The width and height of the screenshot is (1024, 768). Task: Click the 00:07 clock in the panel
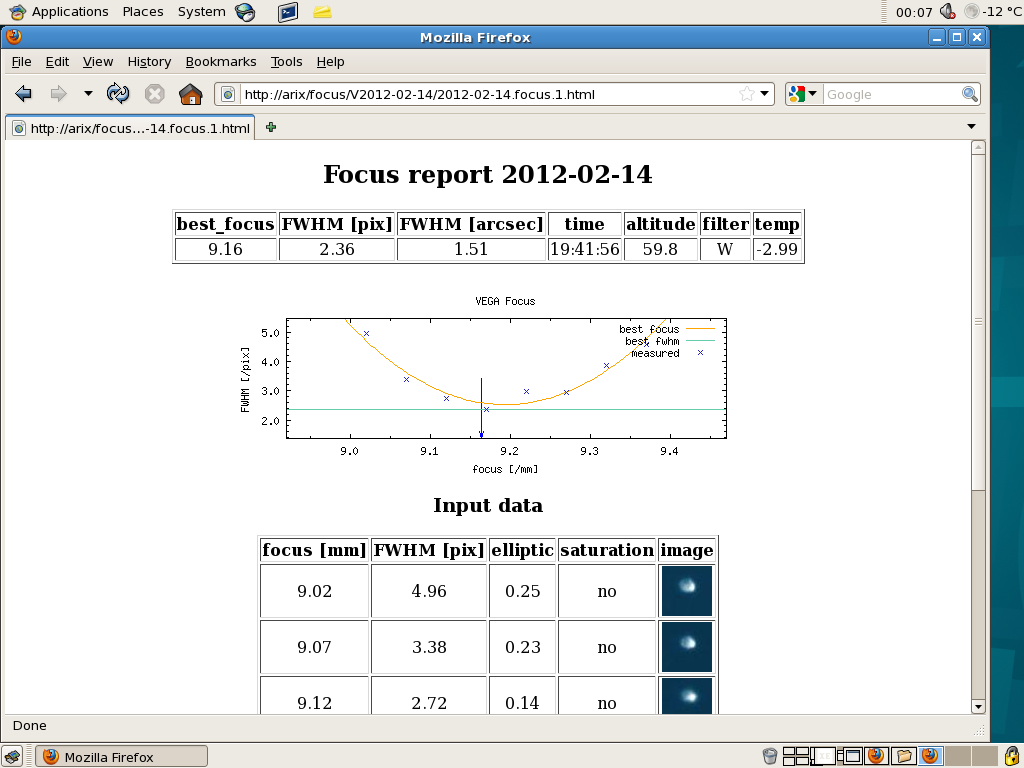point(914,12)
